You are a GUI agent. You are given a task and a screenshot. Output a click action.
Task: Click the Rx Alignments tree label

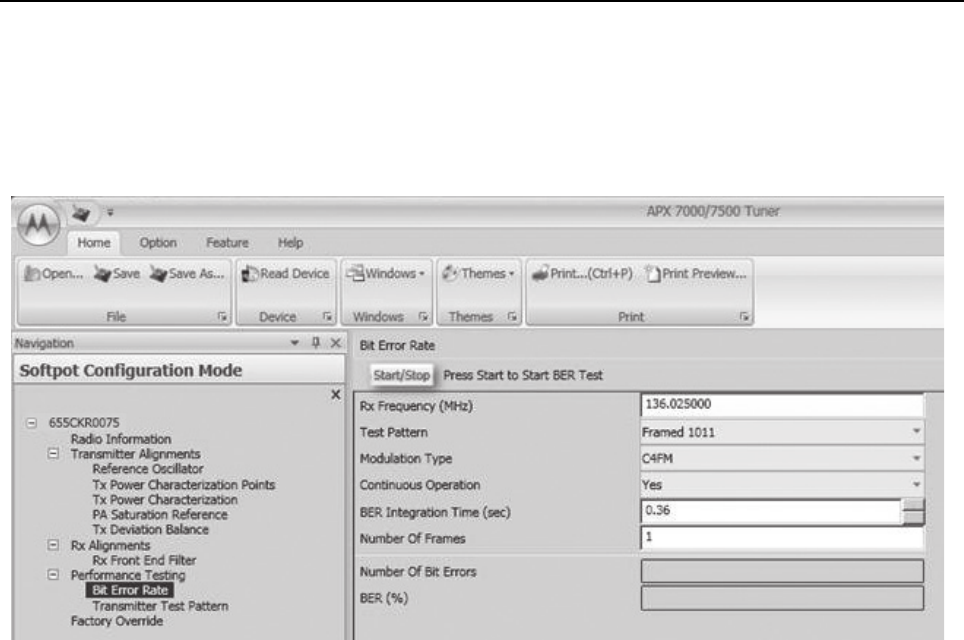(x=110, y=545)
